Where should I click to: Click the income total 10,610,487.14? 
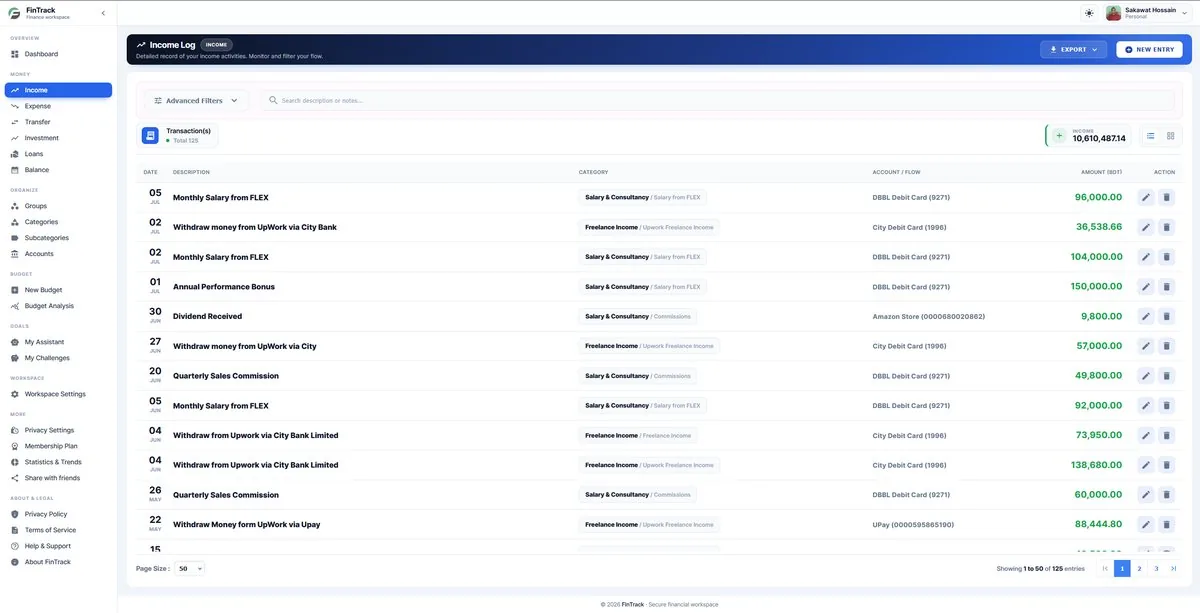point(1099,139)
